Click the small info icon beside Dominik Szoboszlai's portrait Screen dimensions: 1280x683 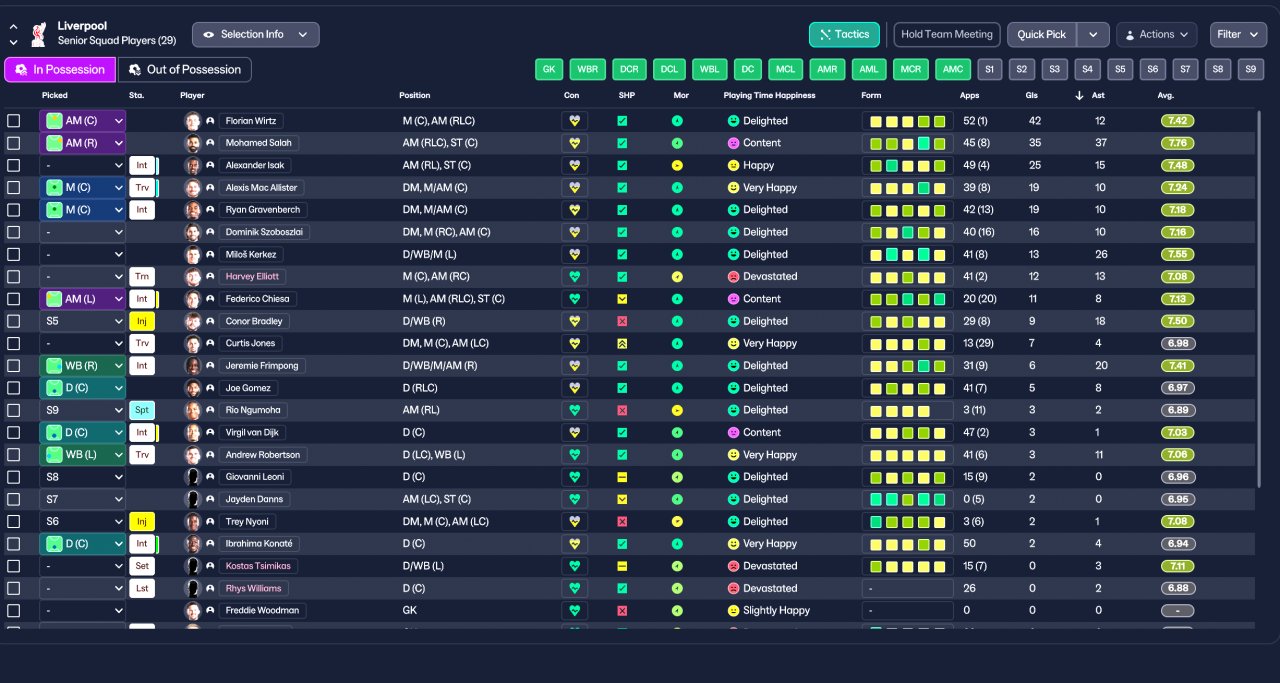(x=210, y=232)
